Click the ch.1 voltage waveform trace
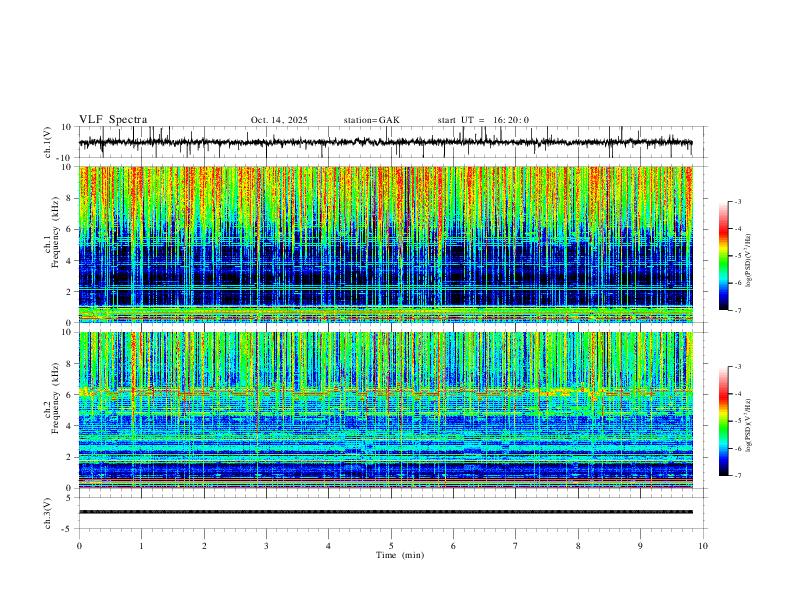The width and height of the screenshot is (792, 612). coord(385,142)
